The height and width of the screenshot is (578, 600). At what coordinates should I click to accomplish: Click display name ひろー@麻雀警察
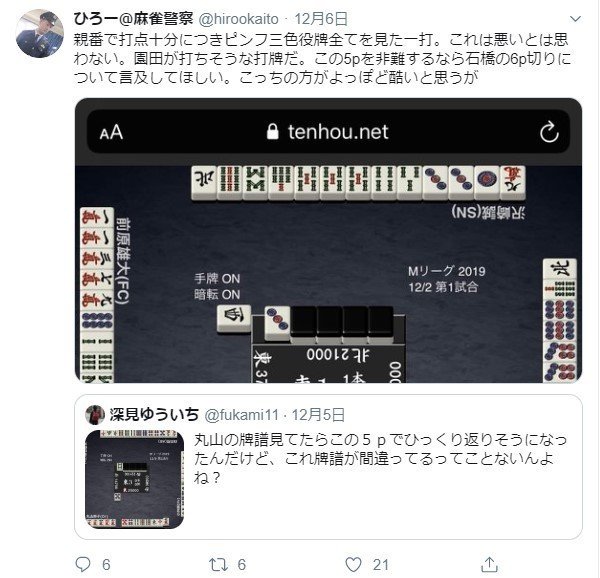133,18
